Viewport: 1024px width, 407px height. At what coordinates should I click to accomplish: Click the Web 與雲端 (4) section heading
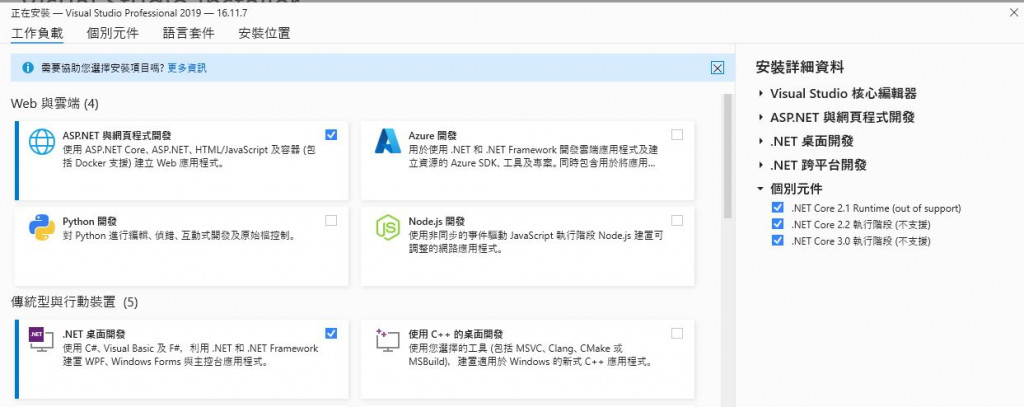pos(55,104)
